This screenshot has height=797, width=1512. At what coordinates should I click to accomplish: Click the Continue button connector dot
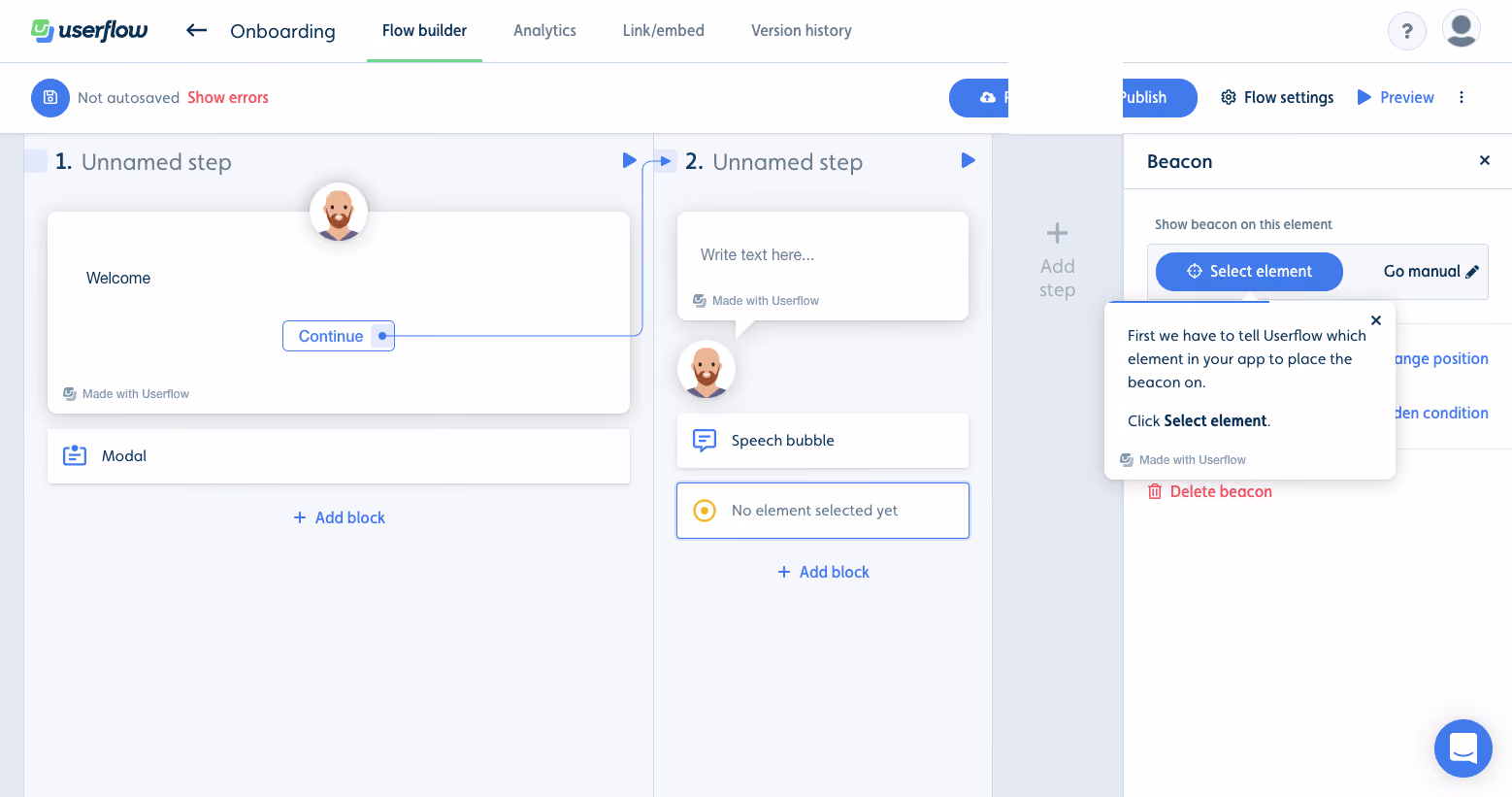point(382,336)
